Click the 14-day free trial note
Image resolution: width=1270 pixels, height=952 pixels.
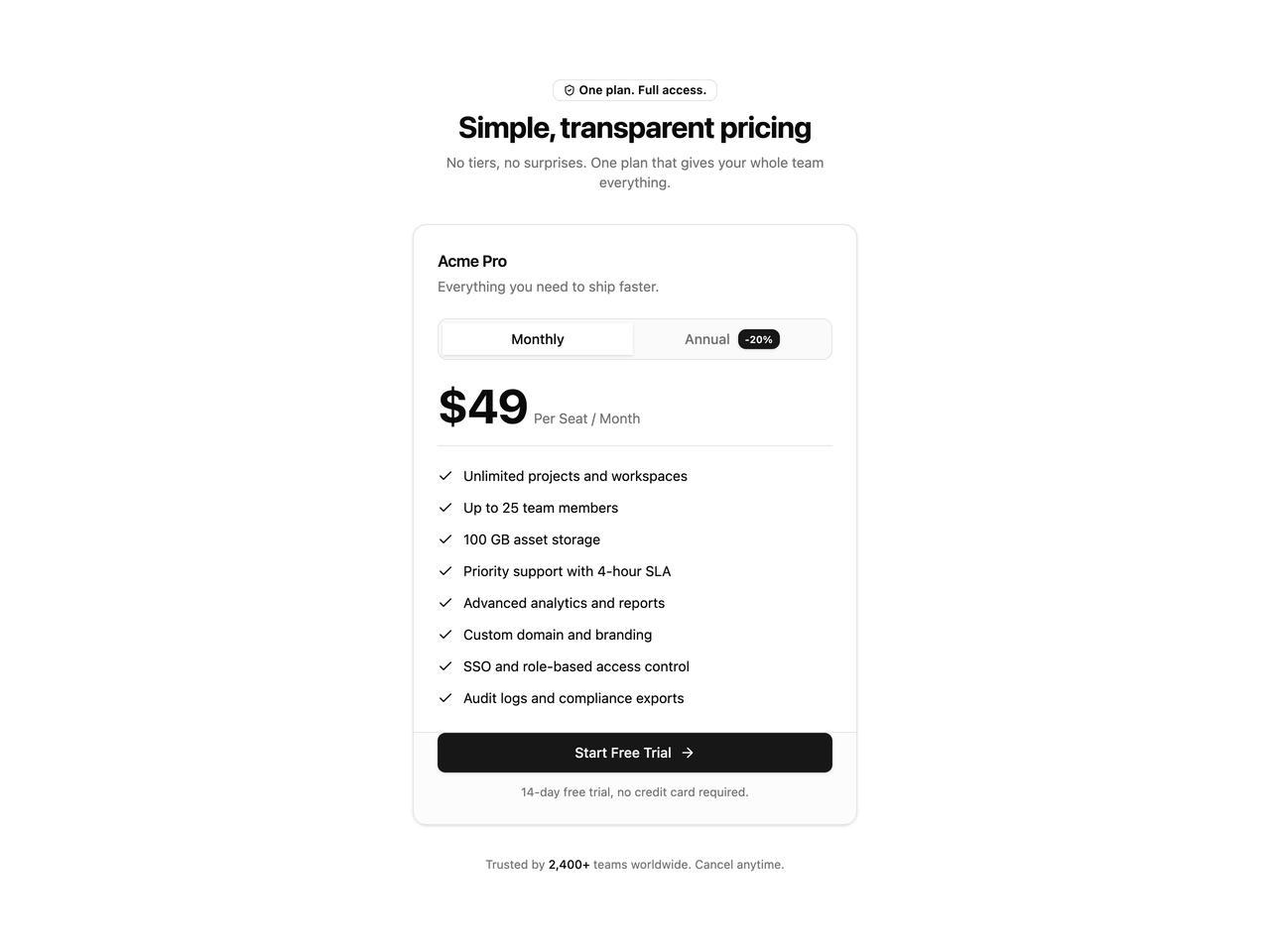coord(635,792)
